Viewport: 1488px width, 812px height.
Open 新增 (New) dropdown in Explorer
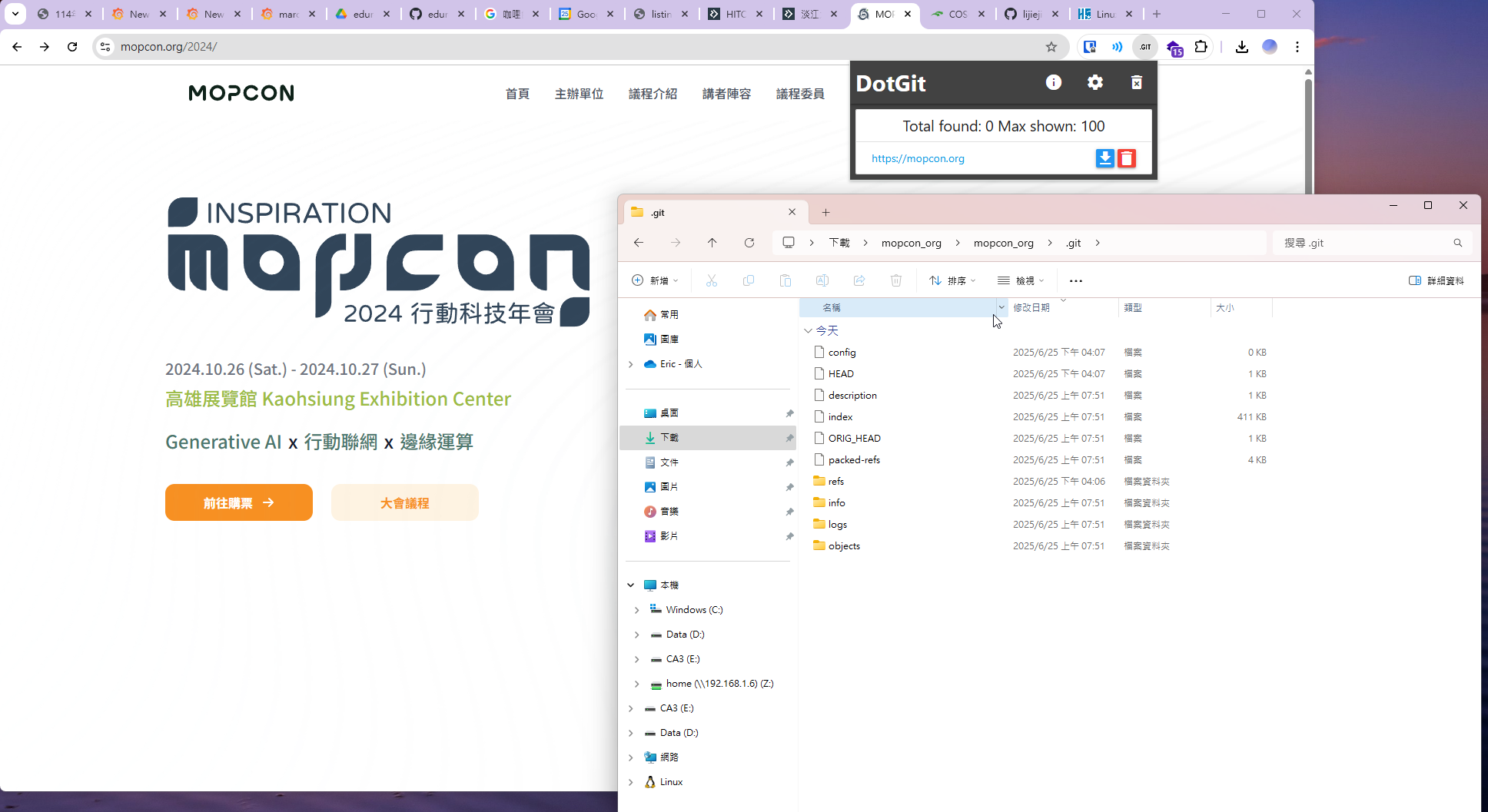click(x=655, y=280)
